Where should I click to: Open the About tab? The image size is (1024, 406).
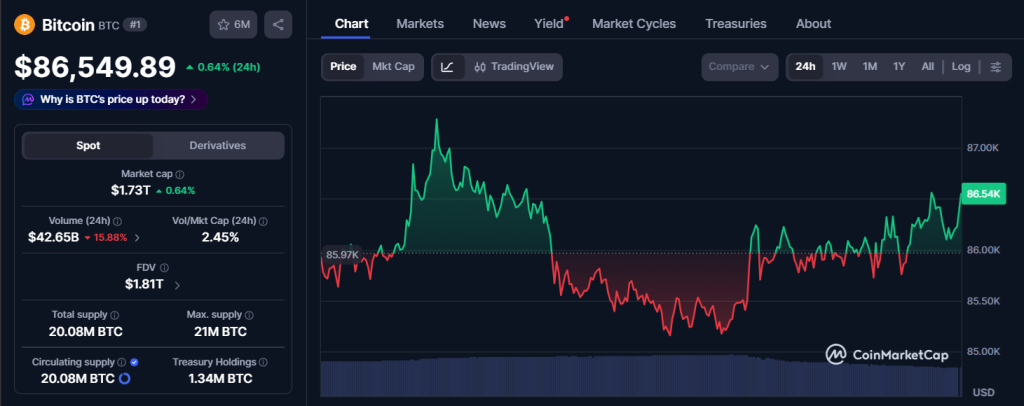(813, 23)
